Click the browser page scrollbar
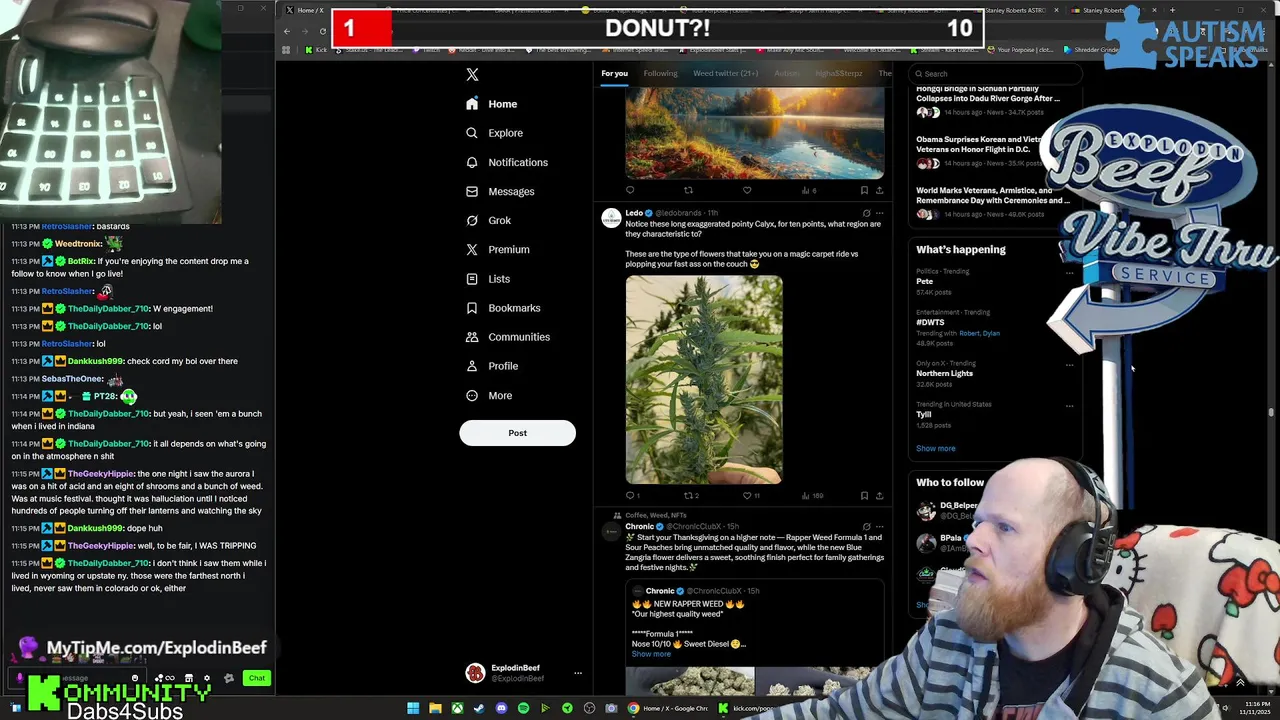Screen dimensions: 1280x720 click(1271, 411)
